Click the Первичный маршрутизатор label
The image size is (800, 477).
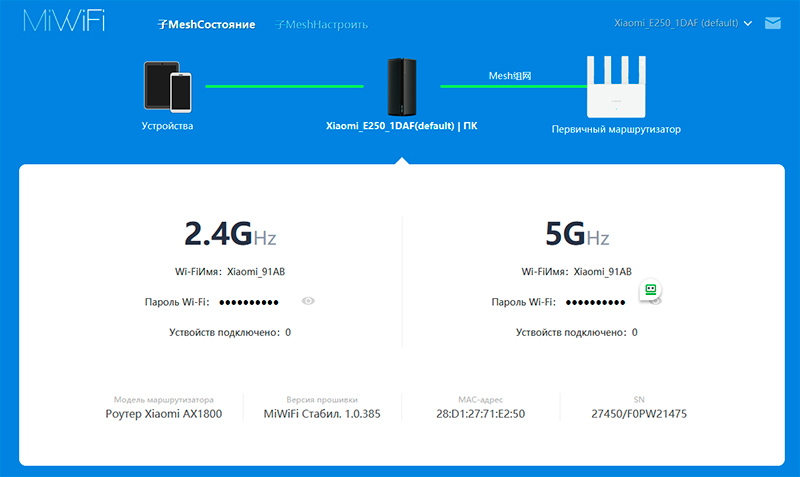[x=622, y=129]
